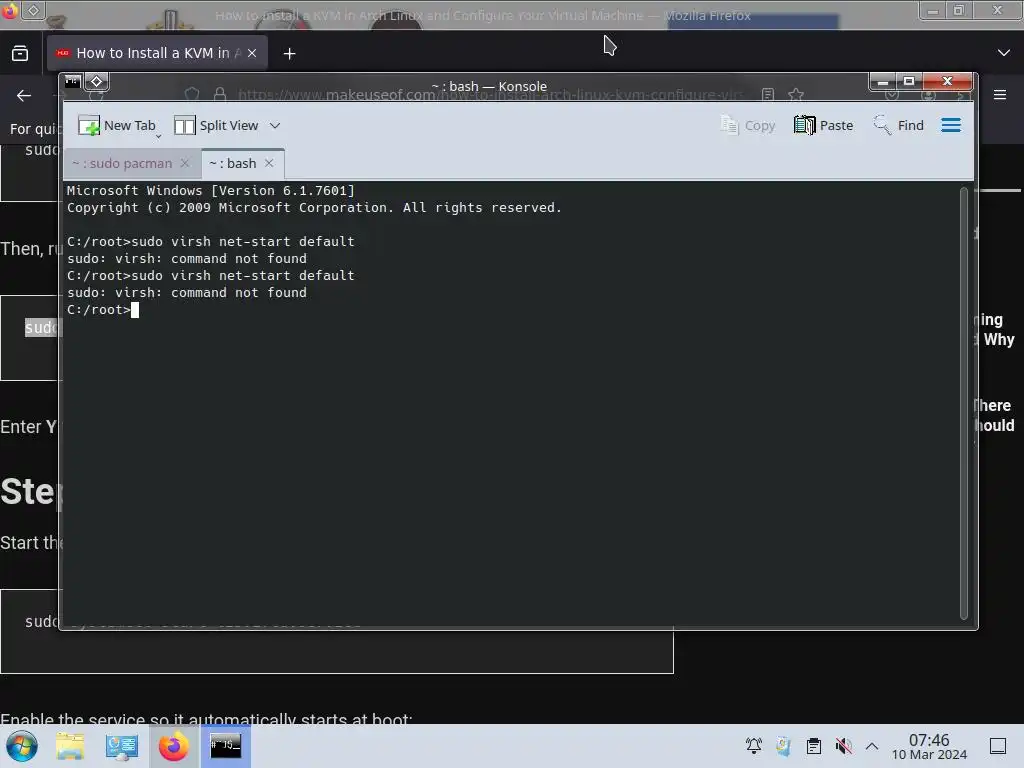Click 'Microsoft Windows [Version 6.1.7601]' text
The height and width of the screenshot is (768, 1024).
pyautogui.click(x=210, y=191)
